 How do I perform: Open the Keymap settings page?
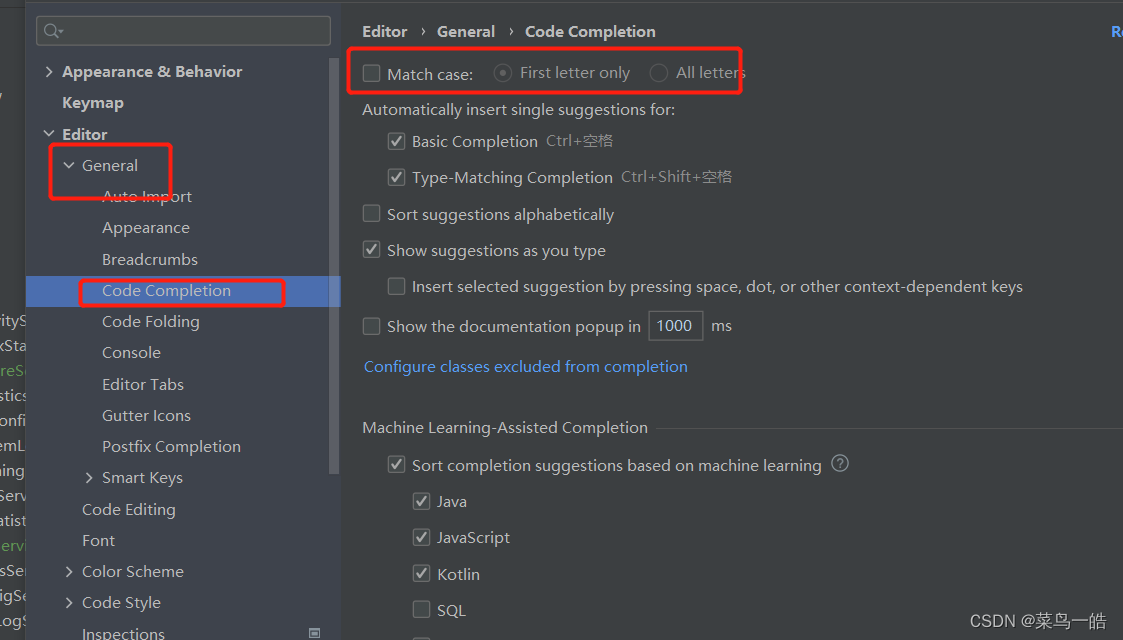pos(93,103)
